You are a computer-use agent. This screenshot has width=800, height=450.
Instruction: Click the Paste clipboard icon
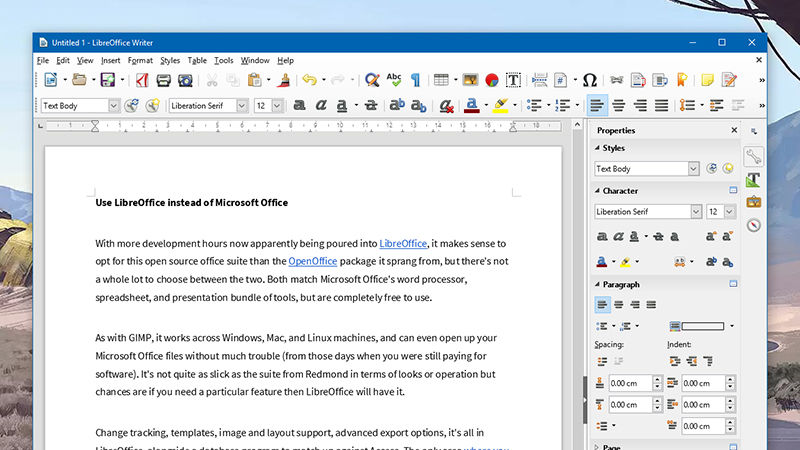pyautogui.click(x=254, y=80)
